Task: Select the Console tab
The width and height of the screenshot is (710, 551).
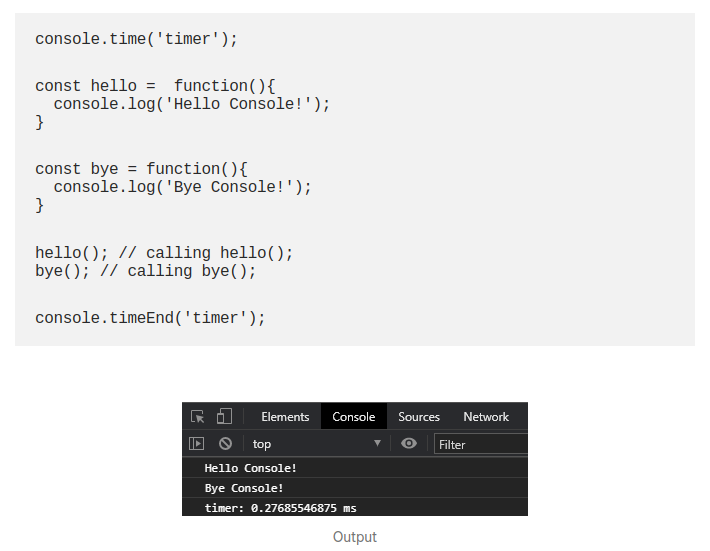Action: click(354, 417)
